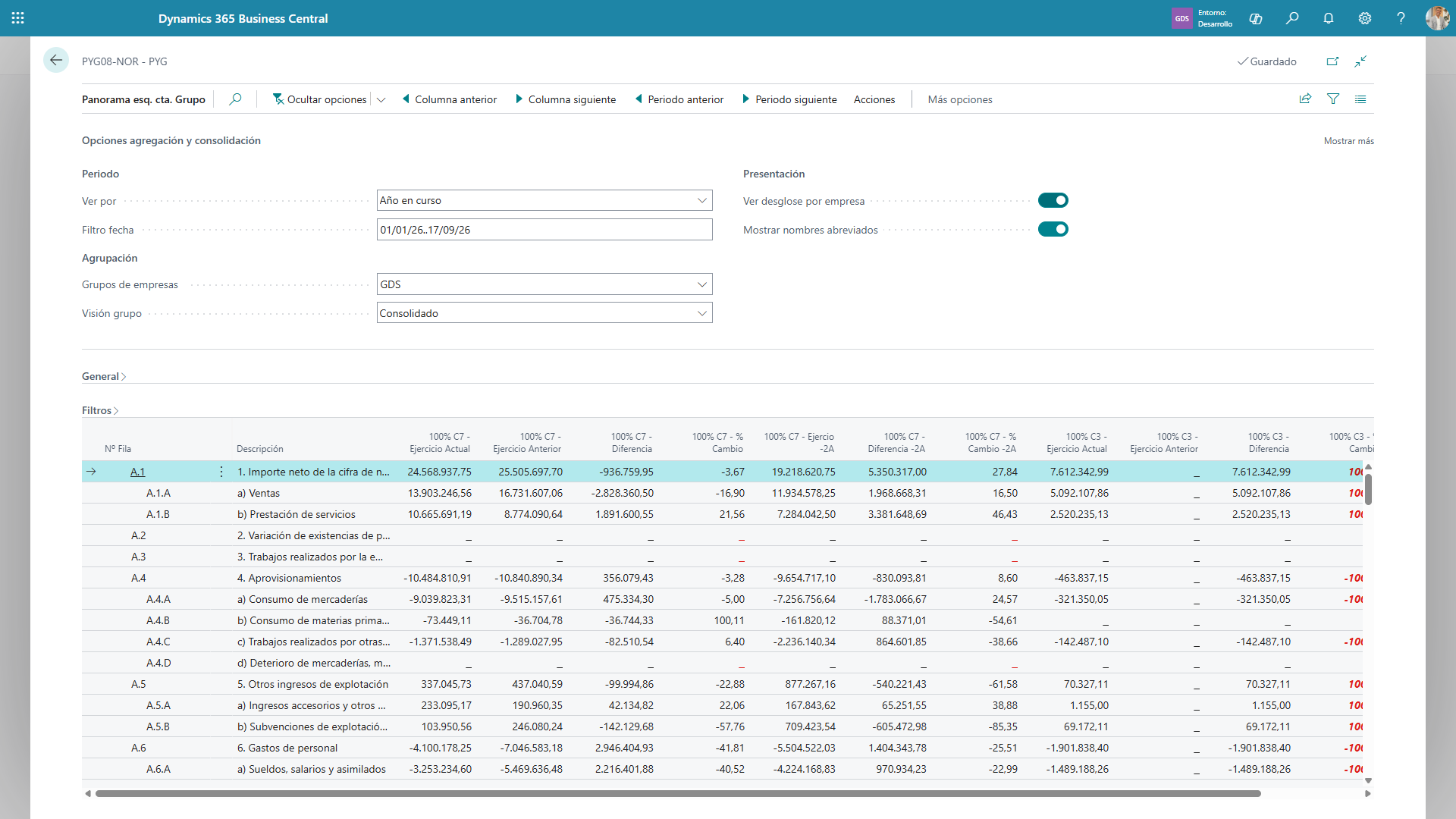The image size is (1456, 819).
Task: Click value 10.665.691,19 in Prestación de servicios row
Action: pyautogui.click(x=440, y=514)
